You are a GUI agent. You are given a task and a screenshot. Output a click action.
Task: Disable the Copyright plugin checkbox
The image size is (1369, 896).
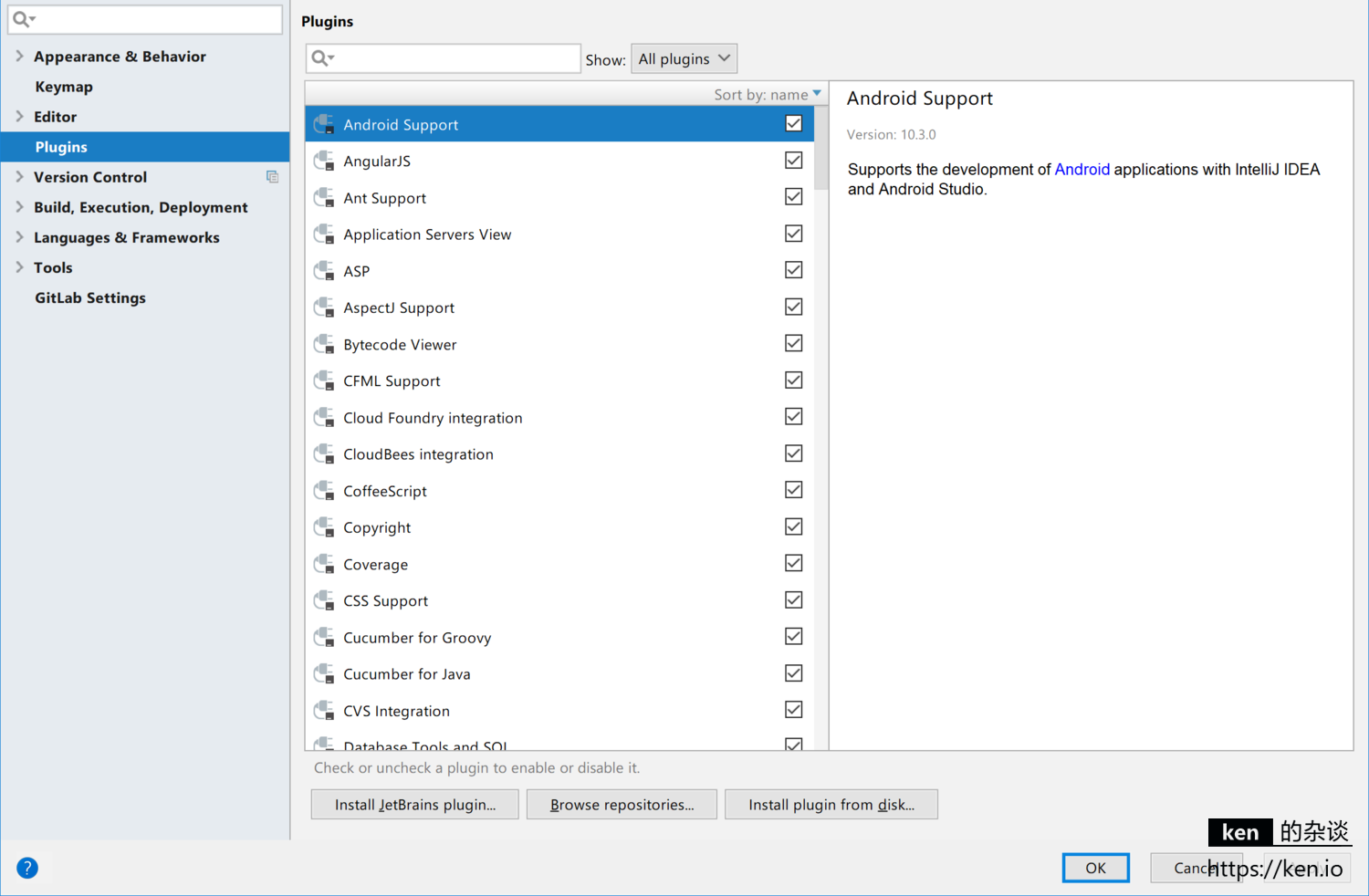click(794, 526)
